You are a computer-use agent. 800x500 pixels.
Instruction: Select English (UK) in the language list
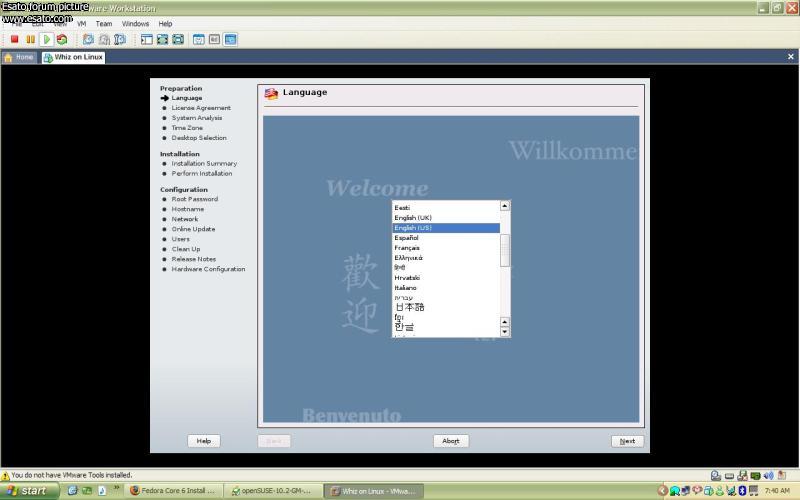446,218
